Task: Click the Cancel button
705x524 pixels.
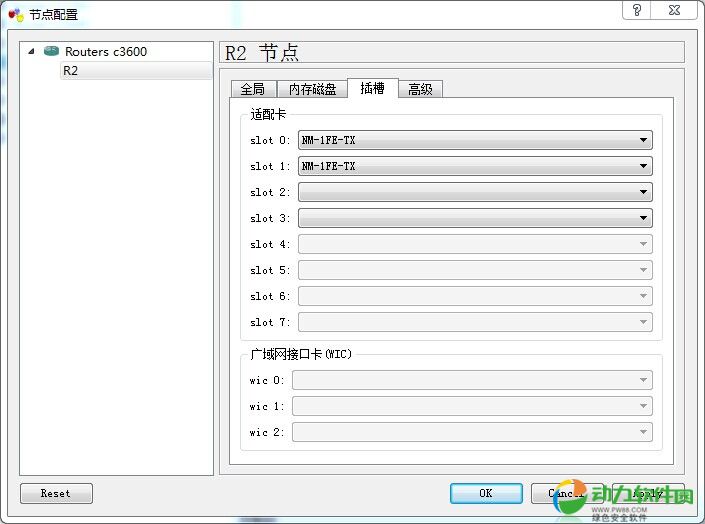Action: (x=565, y=493)
